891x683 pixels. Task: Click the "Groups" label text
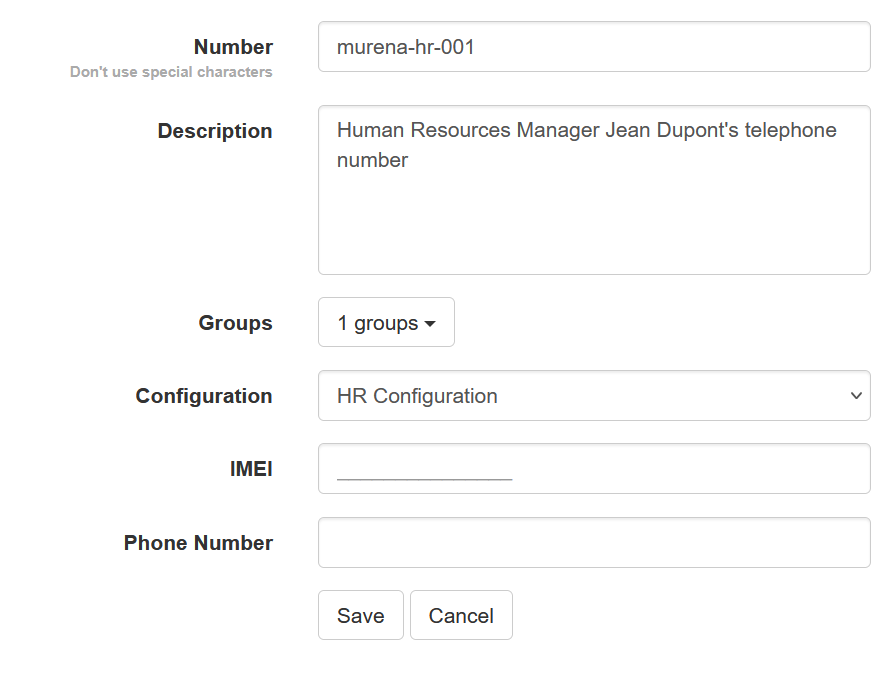tap(235, 323)
